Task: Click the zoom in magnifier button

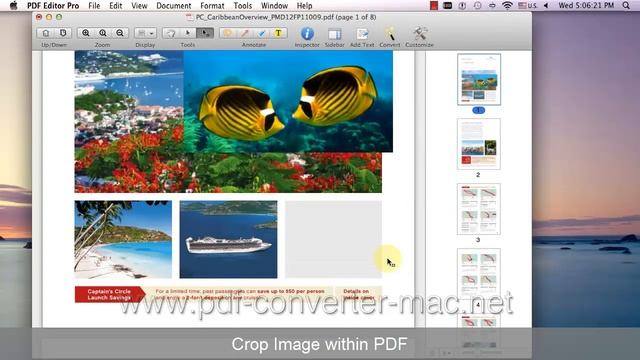Action: [86, 33]
